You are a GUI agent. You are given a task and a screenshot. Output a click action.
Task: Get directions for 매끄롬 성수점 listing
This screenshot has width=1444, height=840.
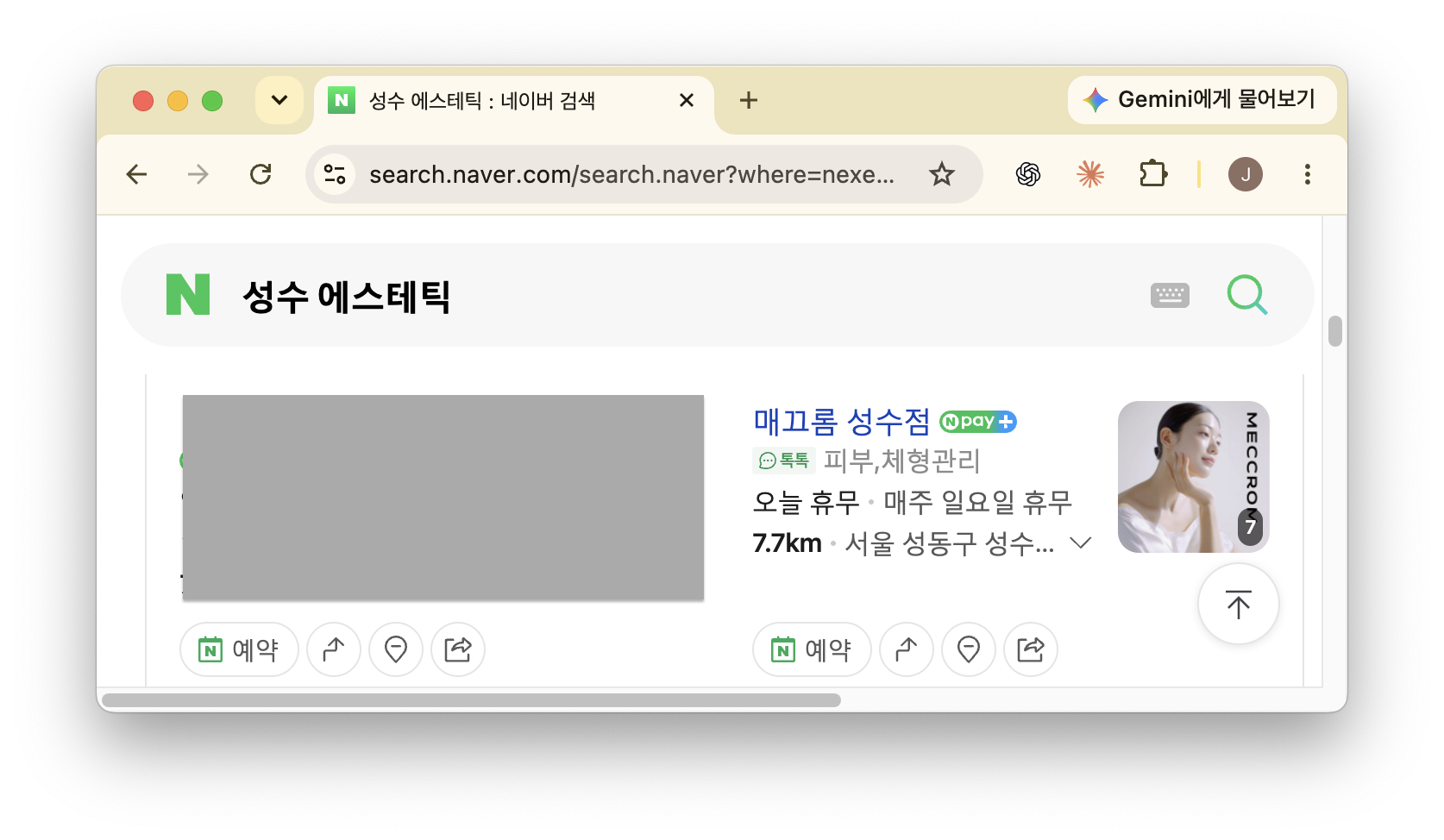[x=907, y=649]
